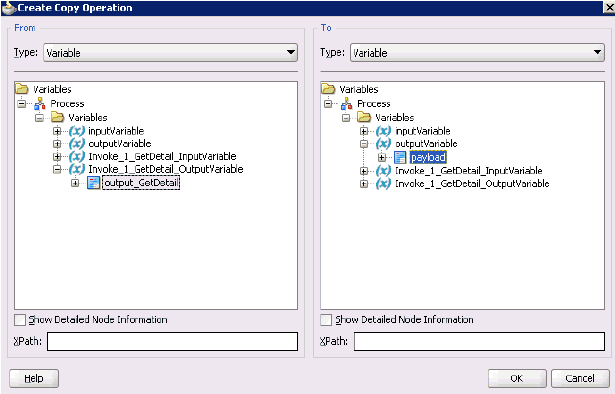Cancel the copy operation dialog

point(580,378)
